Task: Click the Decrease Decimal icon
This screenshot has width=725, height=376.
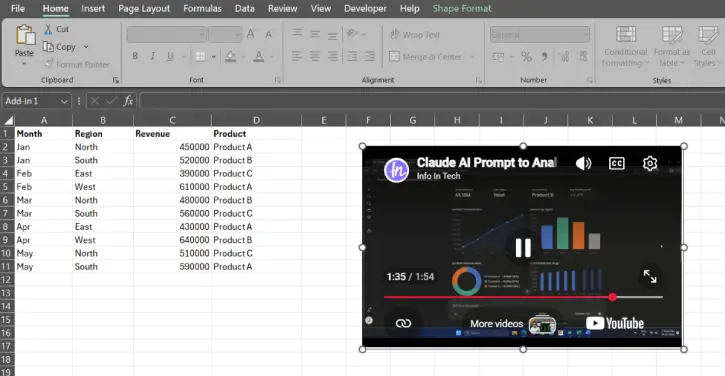Action: tap(583, 57)
